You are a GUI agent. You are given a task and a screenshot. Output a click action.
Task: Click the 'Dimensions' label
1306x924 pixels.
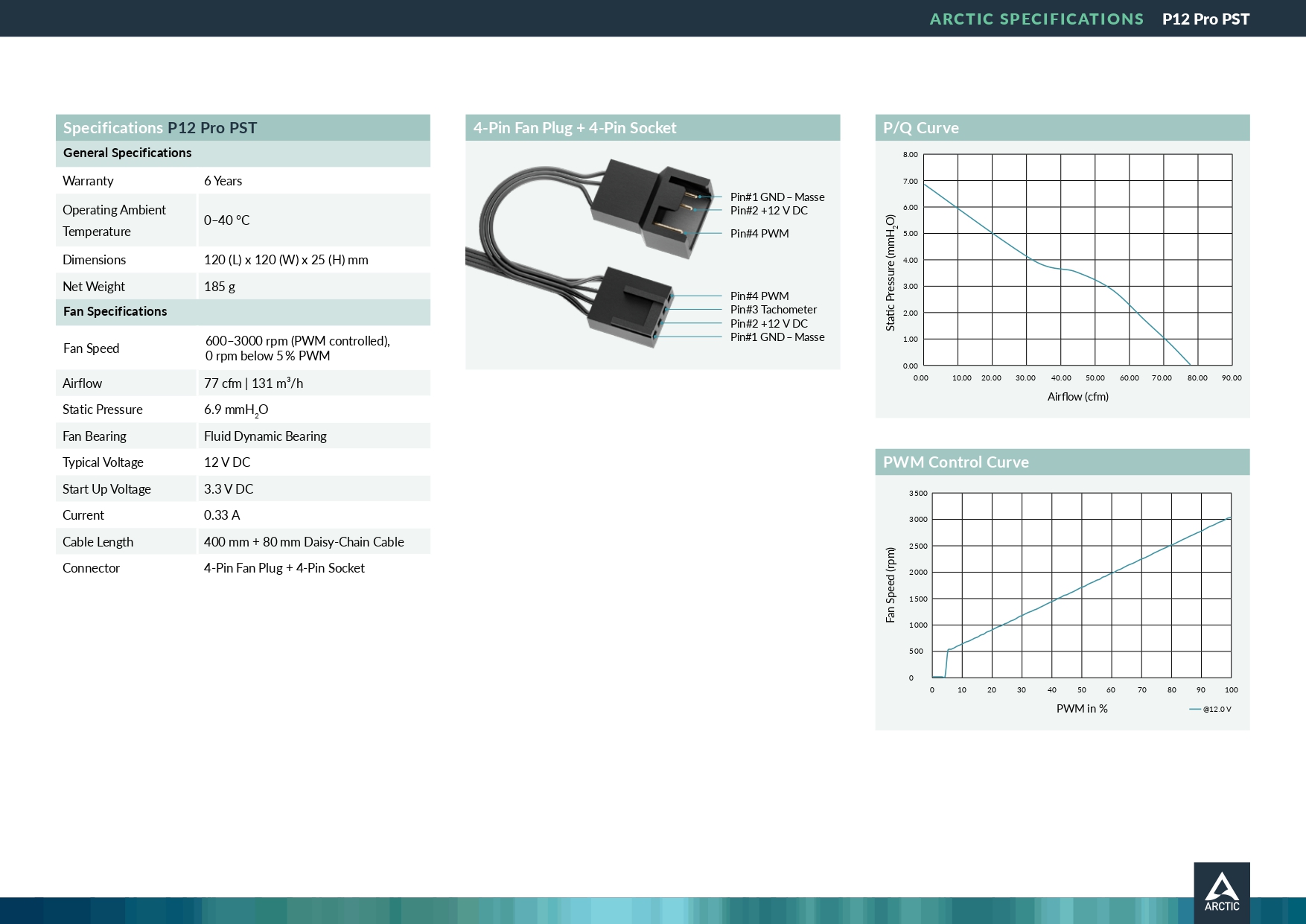coord(94,260)
